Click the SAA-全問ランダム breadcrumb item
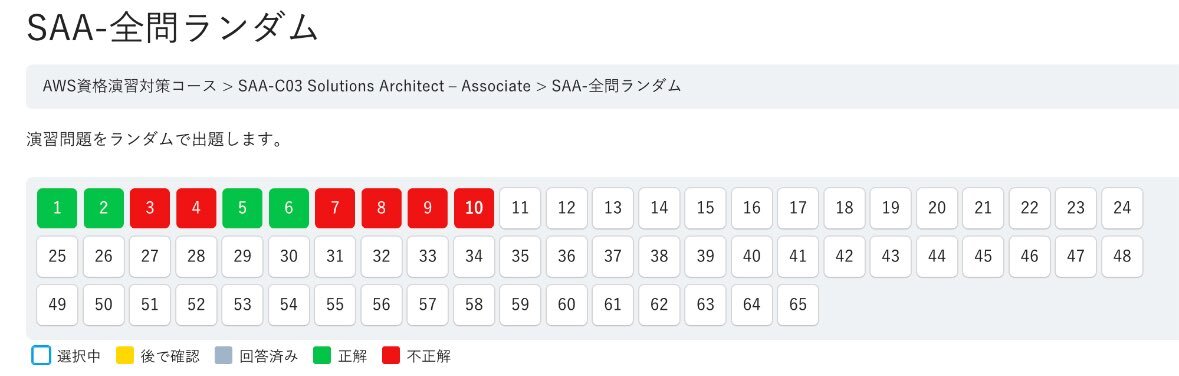Screen dimensions: 1179x376 tap(617, 86)
